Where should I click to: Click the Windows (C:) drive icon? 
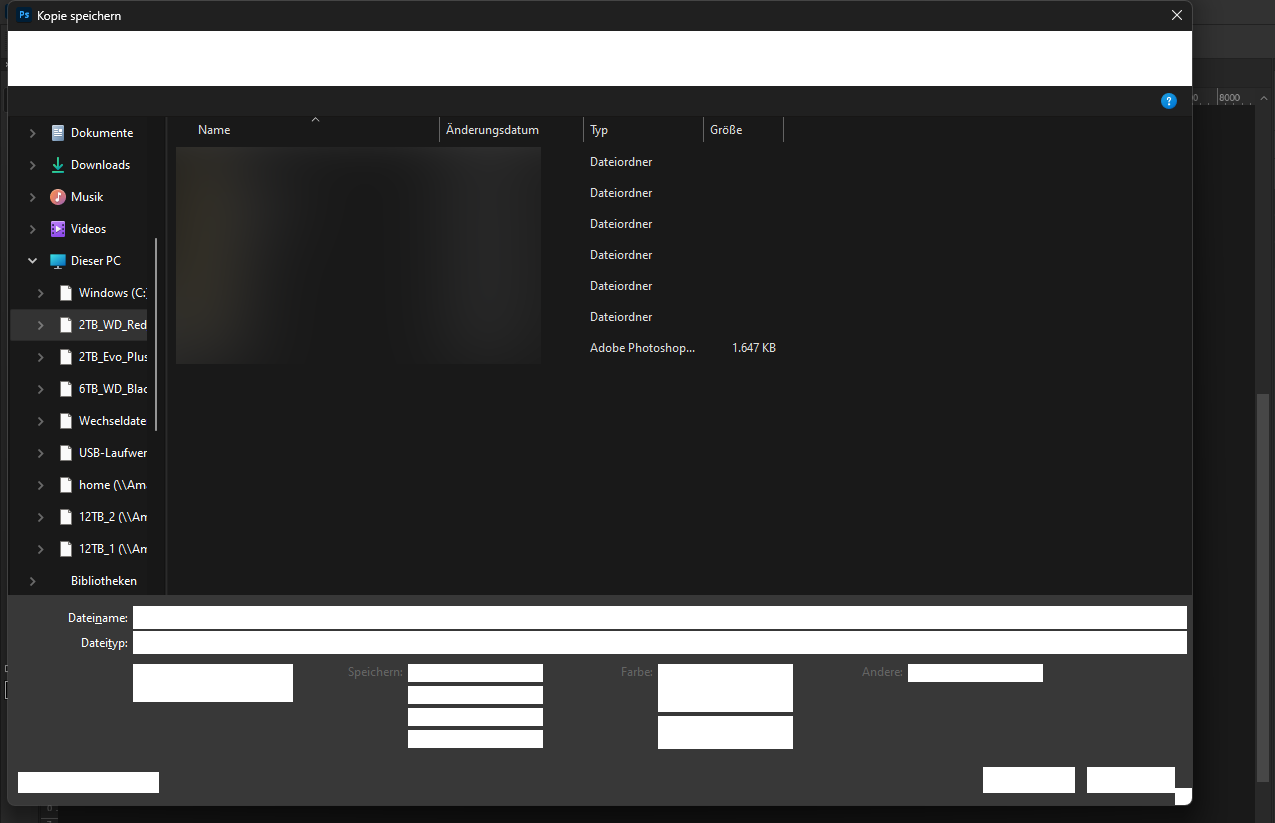(66, 293)
